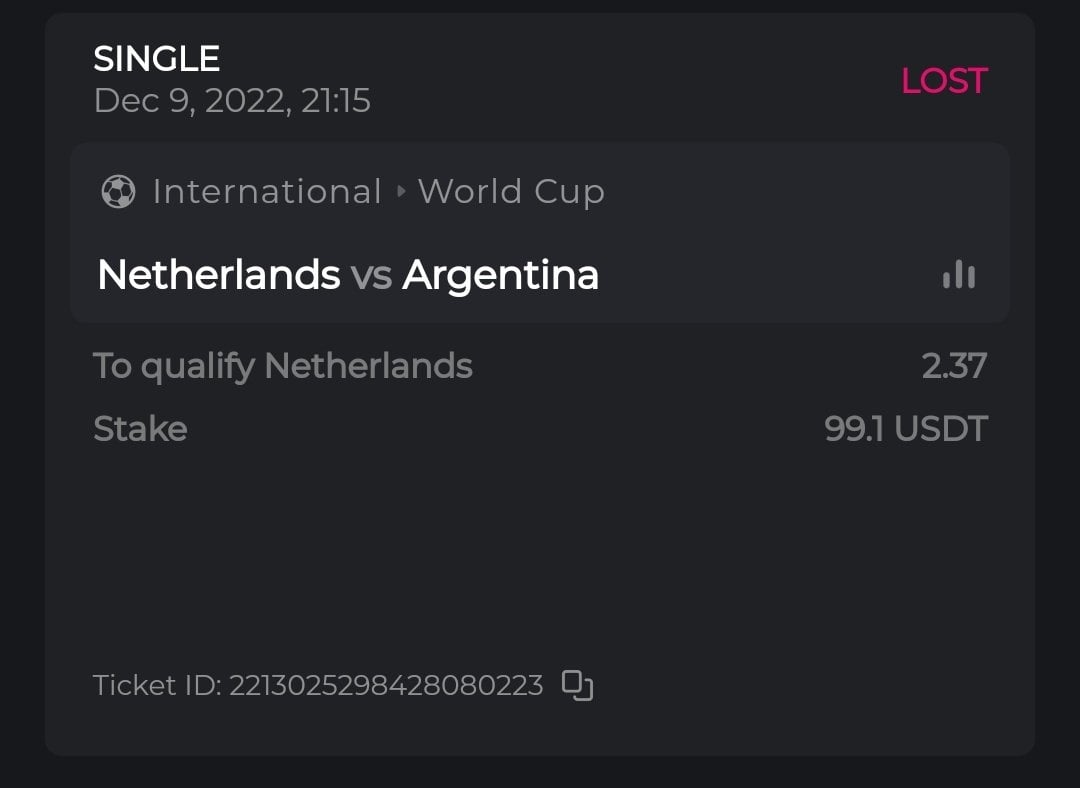
Task: Open the International category link
Action: 267,191
